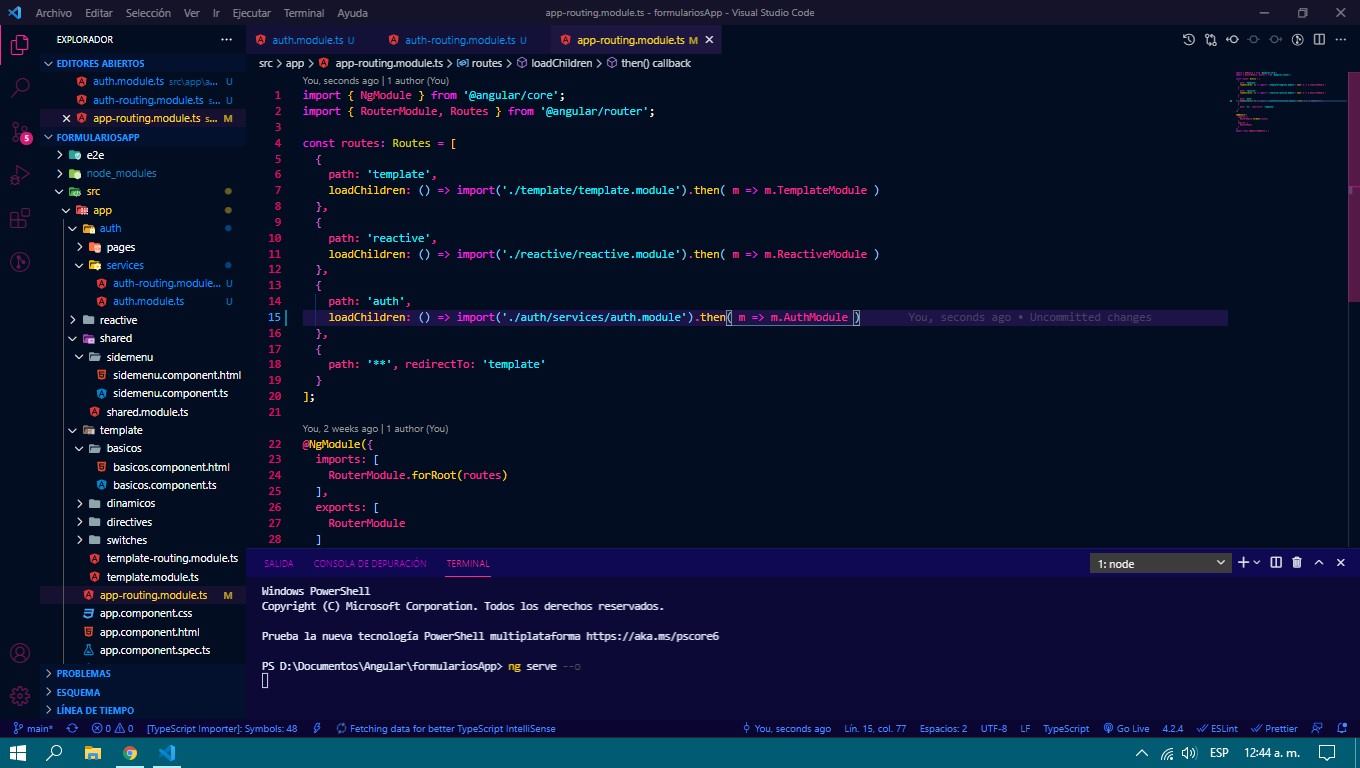Open the '1: node' terminal dropdown
Image resolution: width=1360 pixels, height=768 pixels.
(1160, 564)
